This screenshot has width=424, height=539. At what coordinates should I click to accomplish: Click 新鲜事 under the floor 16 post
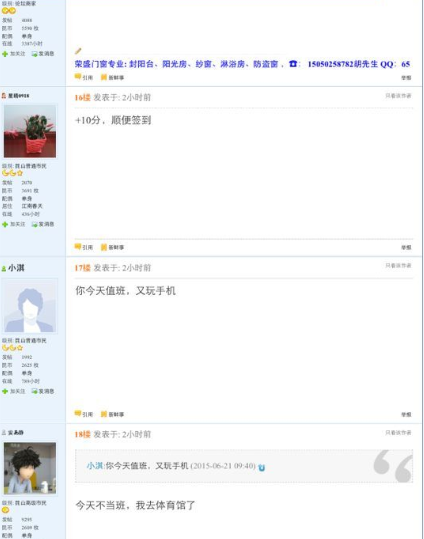(112, 247)
